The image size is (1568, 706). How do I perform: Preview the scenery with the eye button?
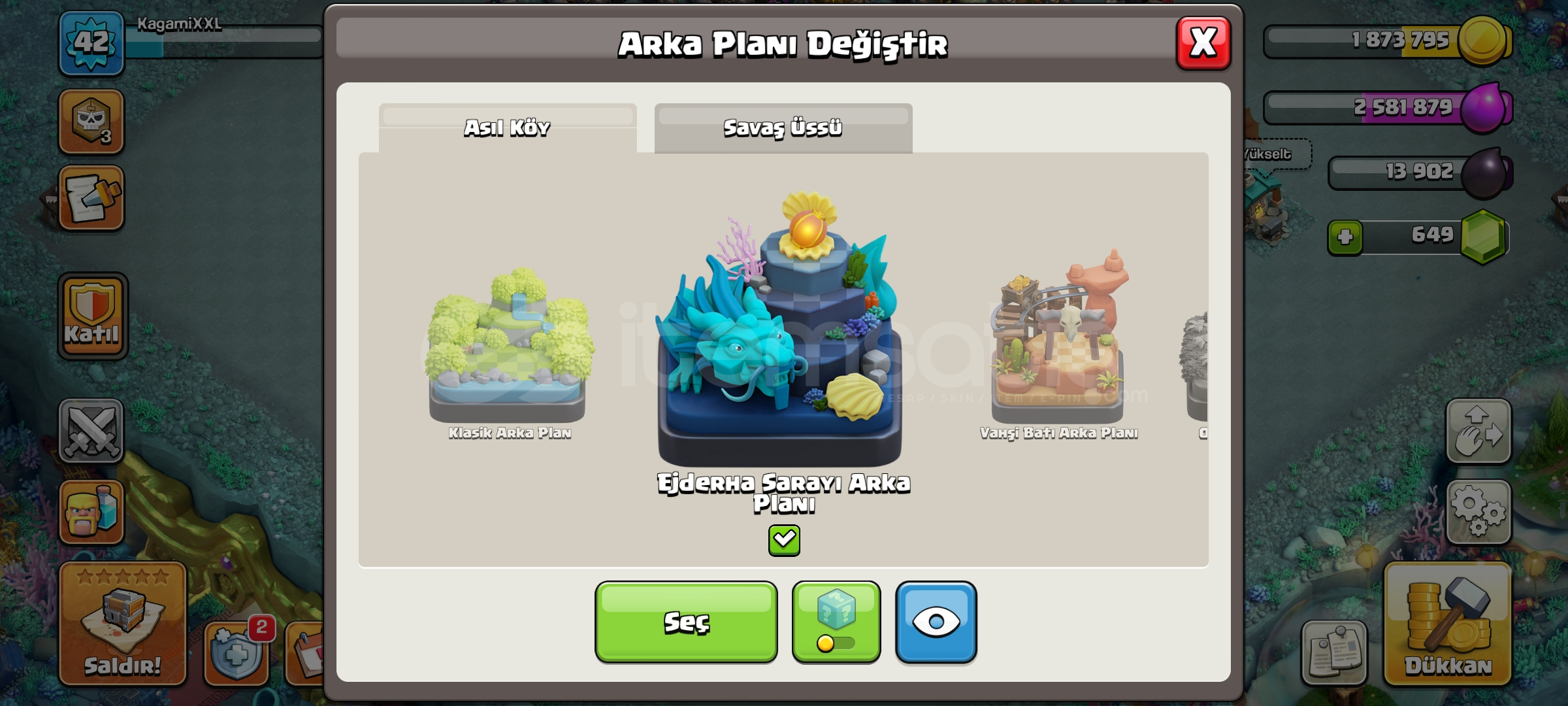pyautogui.click(x=936, y=622)
